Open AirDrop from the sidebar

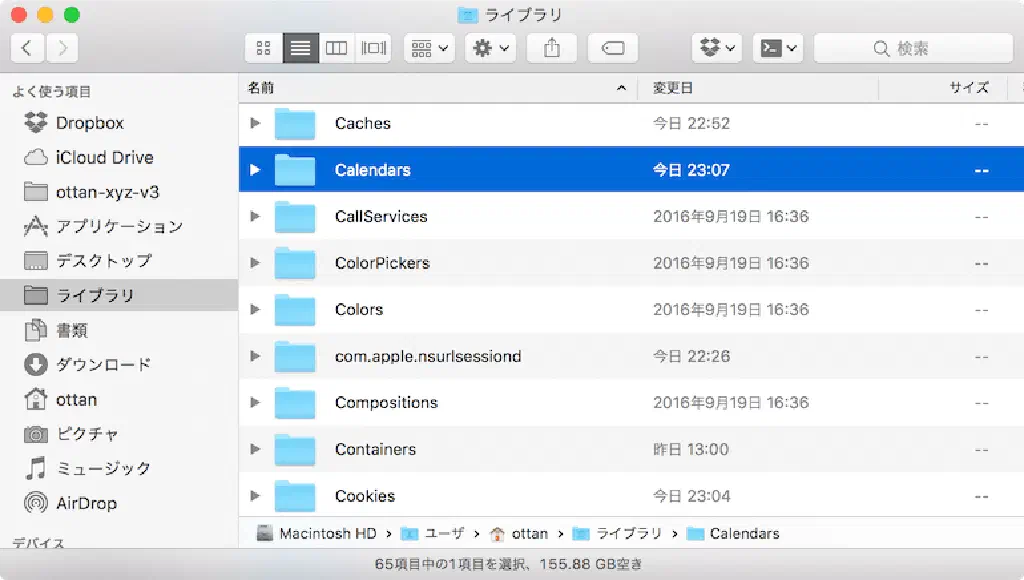[85, 503]
